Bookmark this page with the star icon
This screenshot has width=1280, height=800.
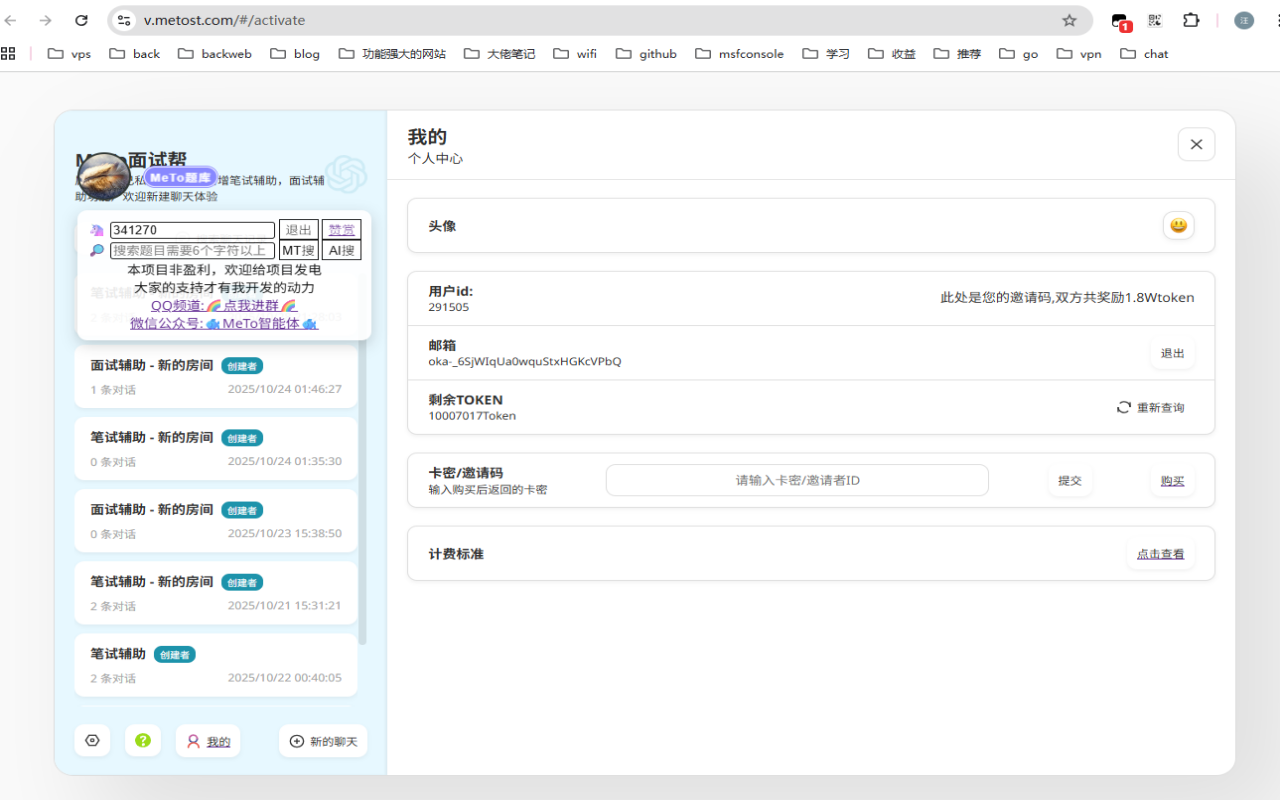(x=1069, y=20)
